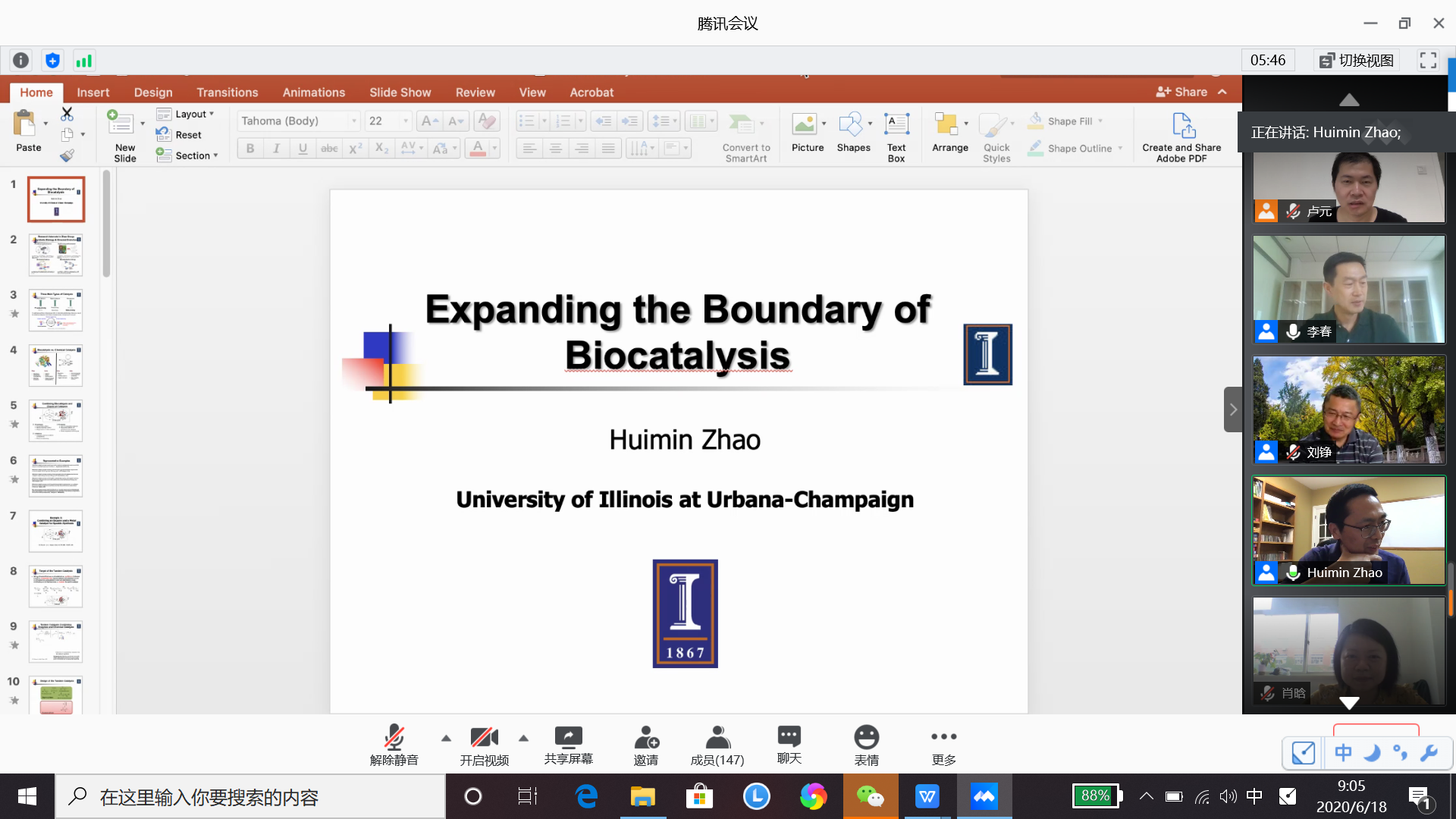Toggle Superscript formatting
Image resolution: width=1456 pixels, height=819 pixels.
coord(355,148)
